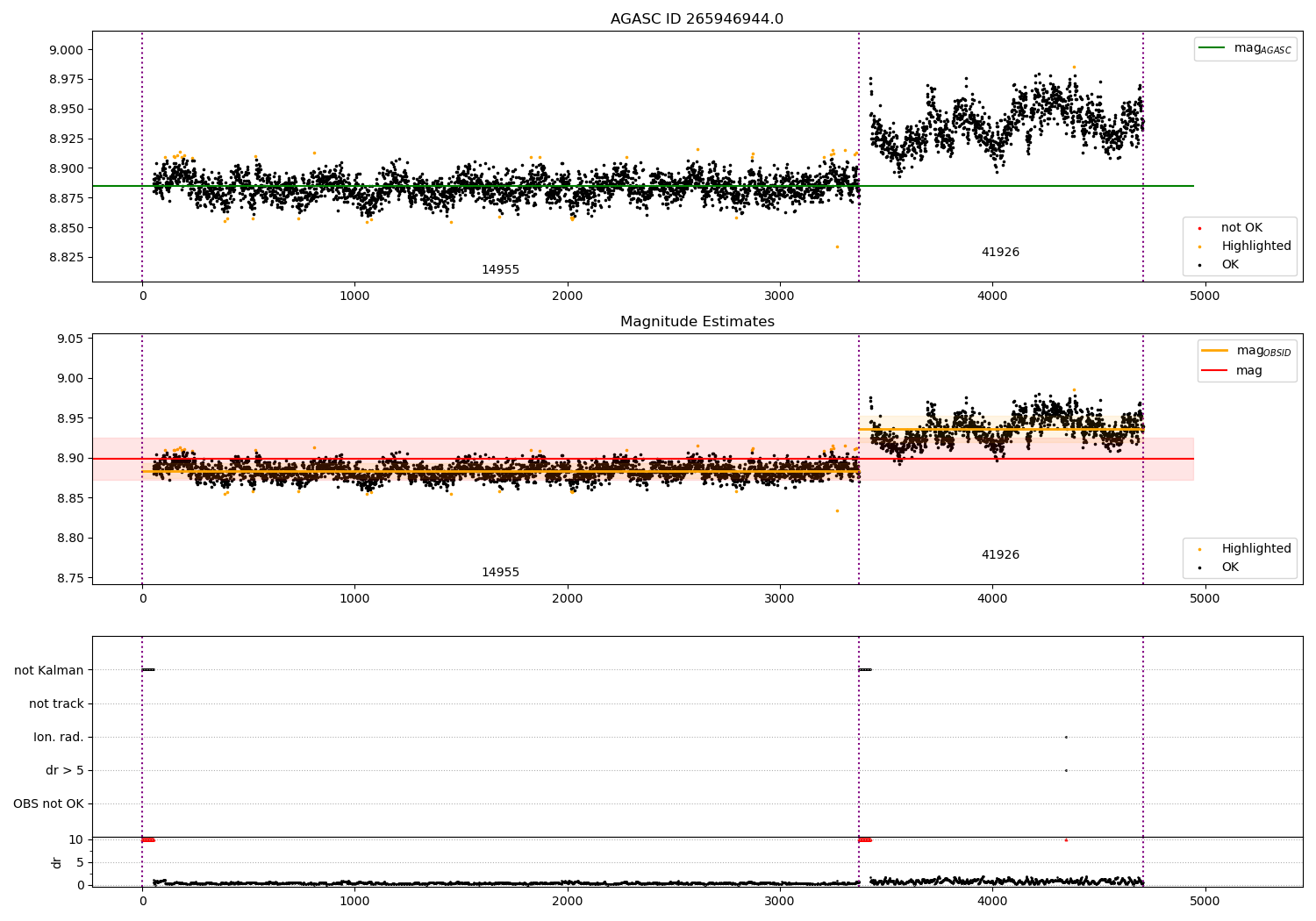Click the 8.95 y-axis tick label
The image size is (1316, 921).
click(x=69, y=418)
